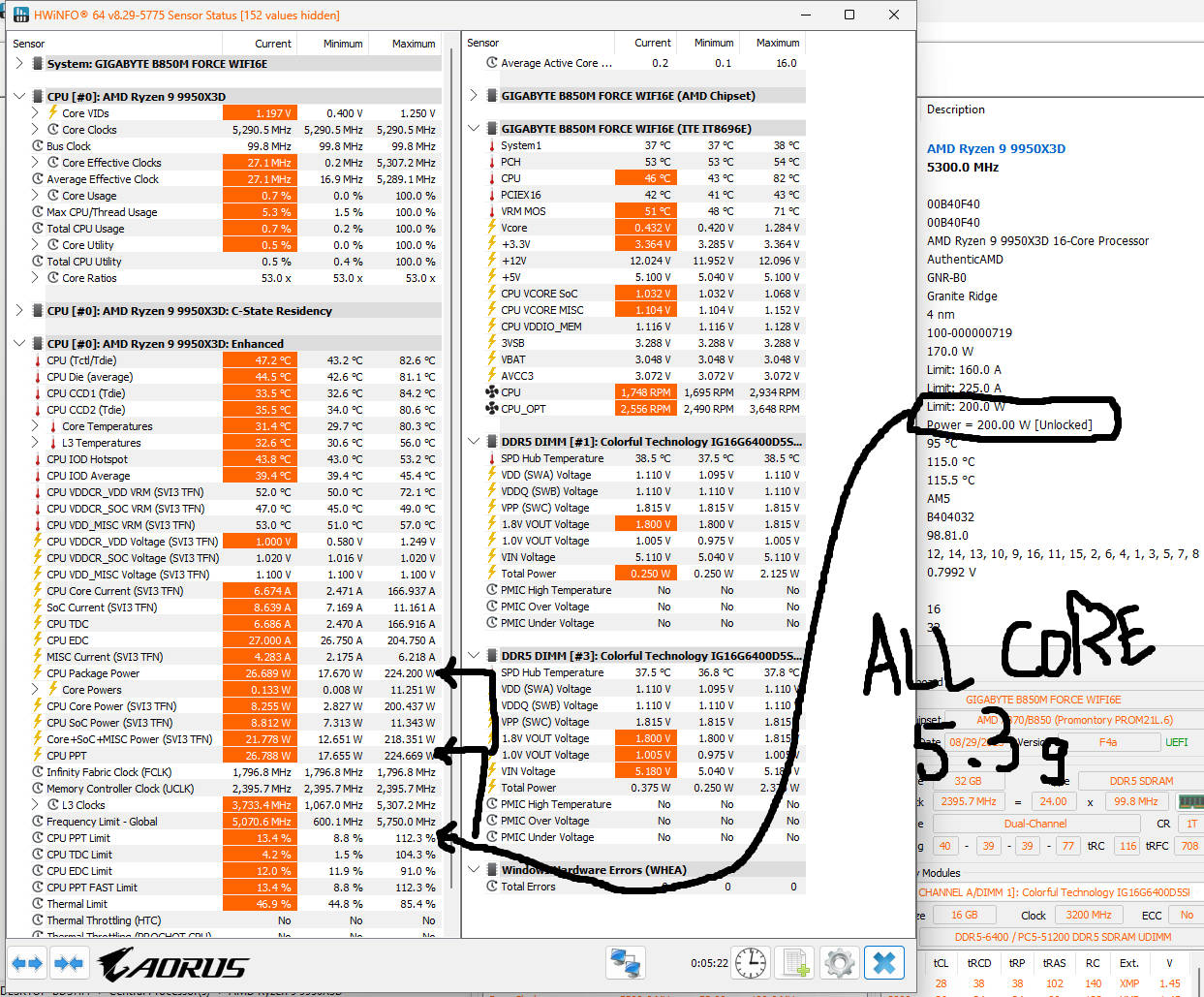Image resolution: width=1204 pixels, height=997 pixels.
Task: Click the UEFI field in summary window
Action: click(x=1176, y=742)
